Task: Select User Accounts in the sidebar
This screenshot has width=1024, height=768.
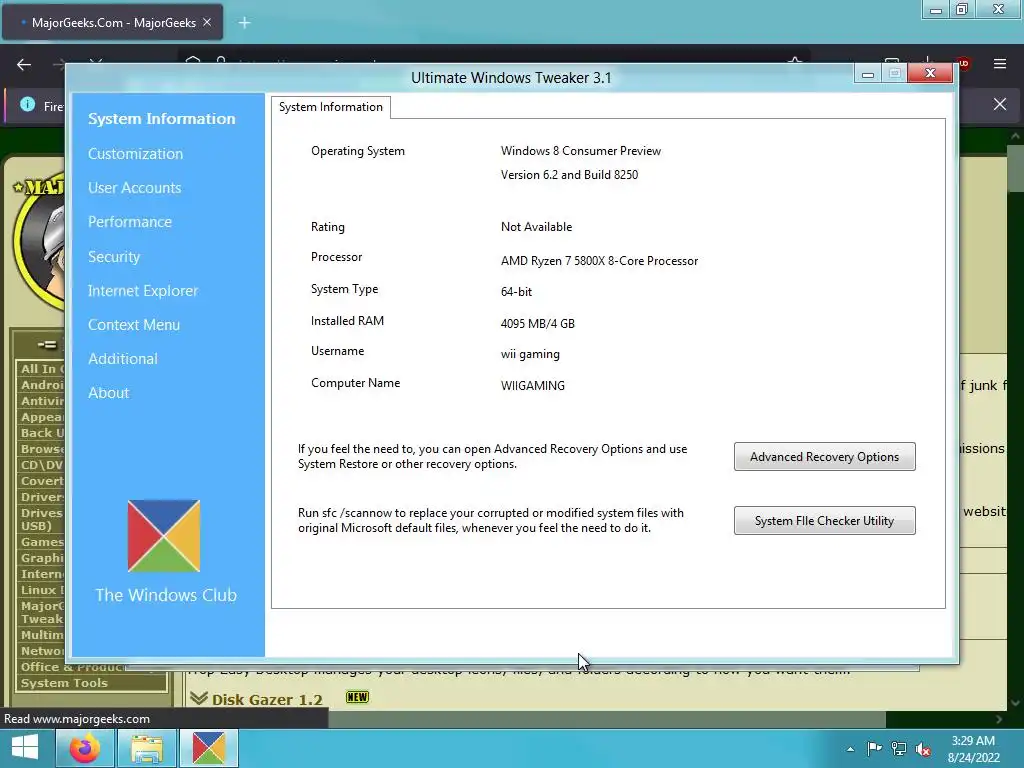Action: pos(135,187)
